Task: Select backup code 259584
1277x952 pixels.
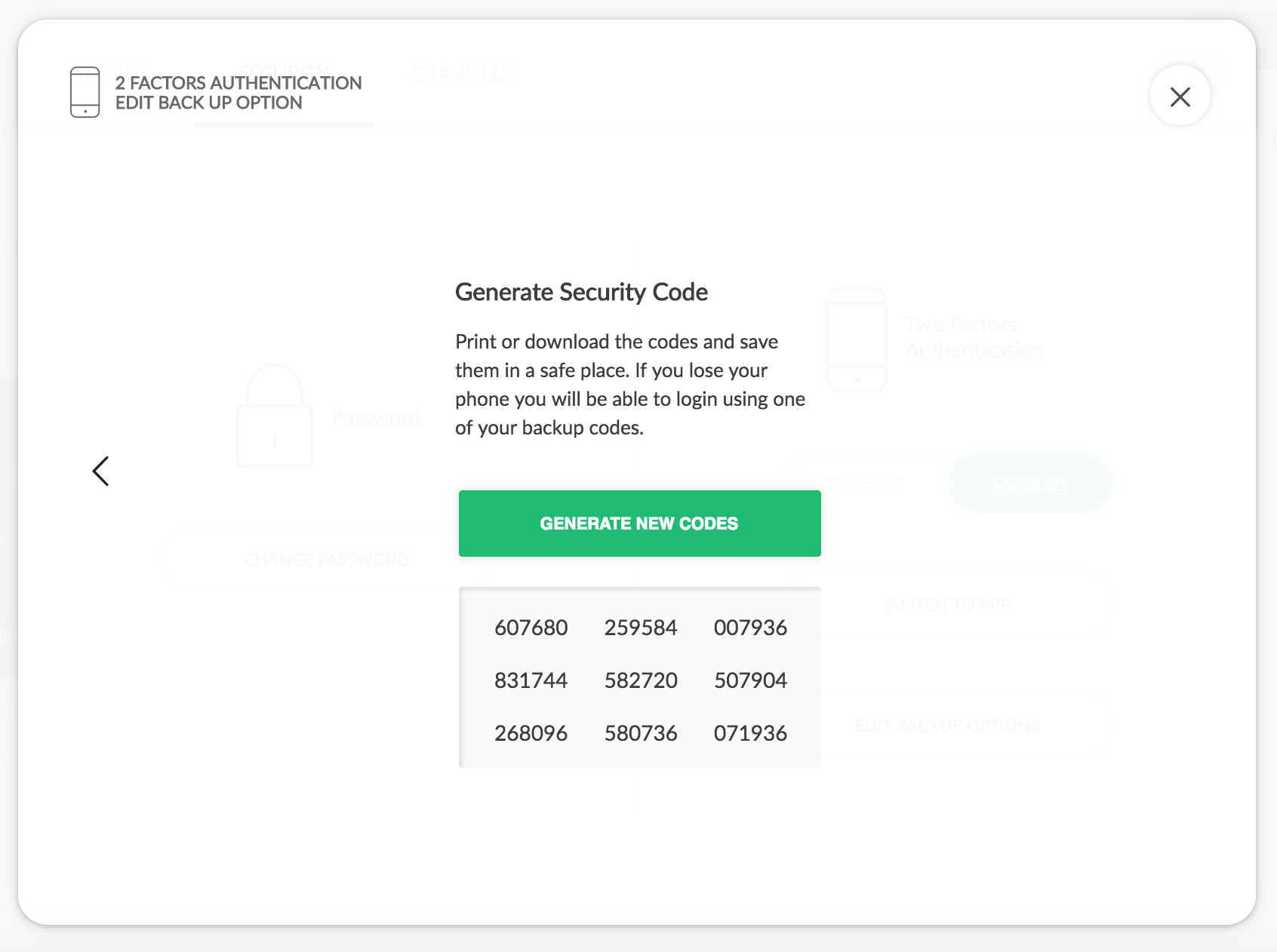Action: (641, 628)
